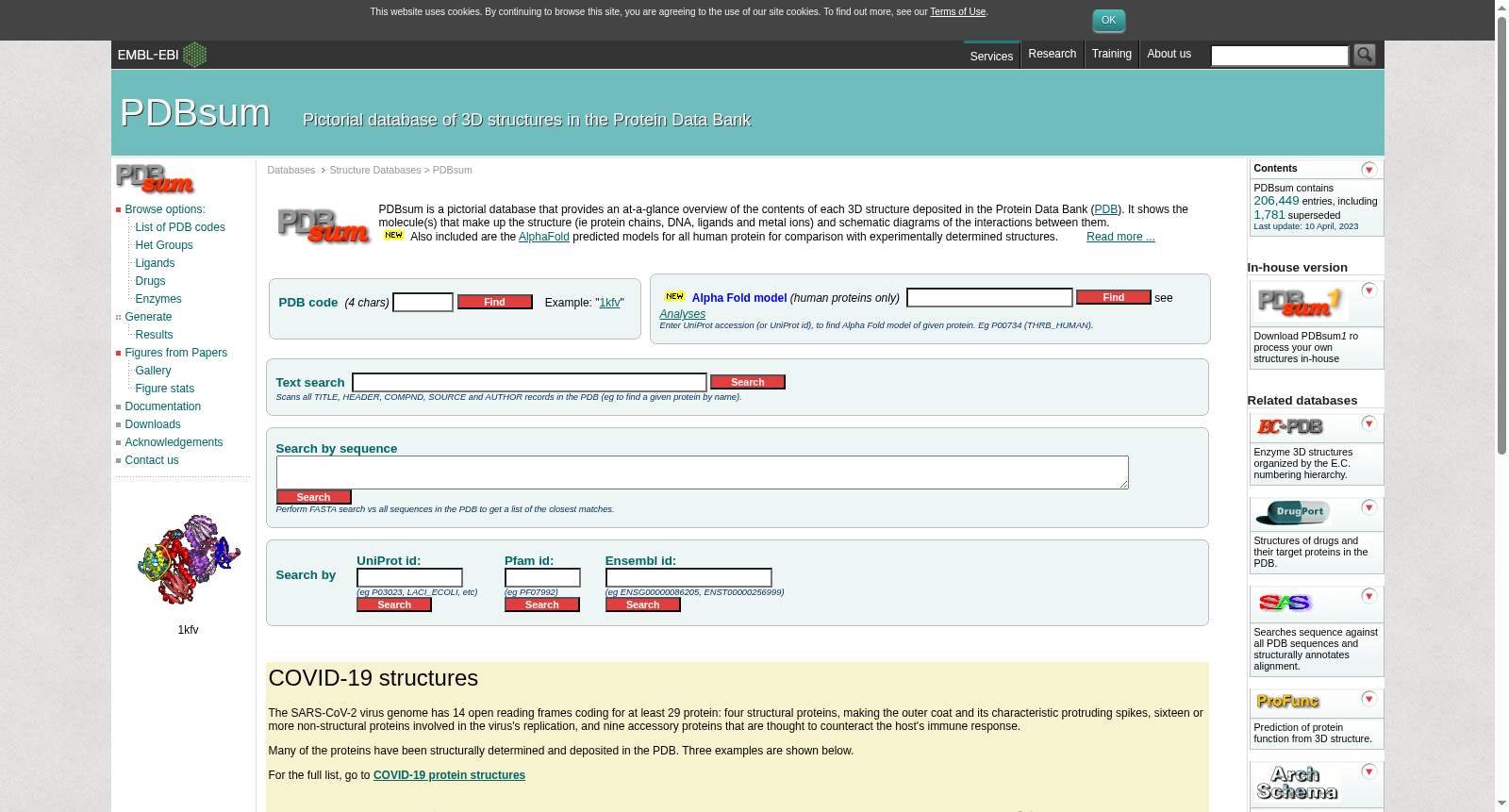Screen dimensions: 1509x812
Task: Click the Text search Search button
Action: coord(748,382)
